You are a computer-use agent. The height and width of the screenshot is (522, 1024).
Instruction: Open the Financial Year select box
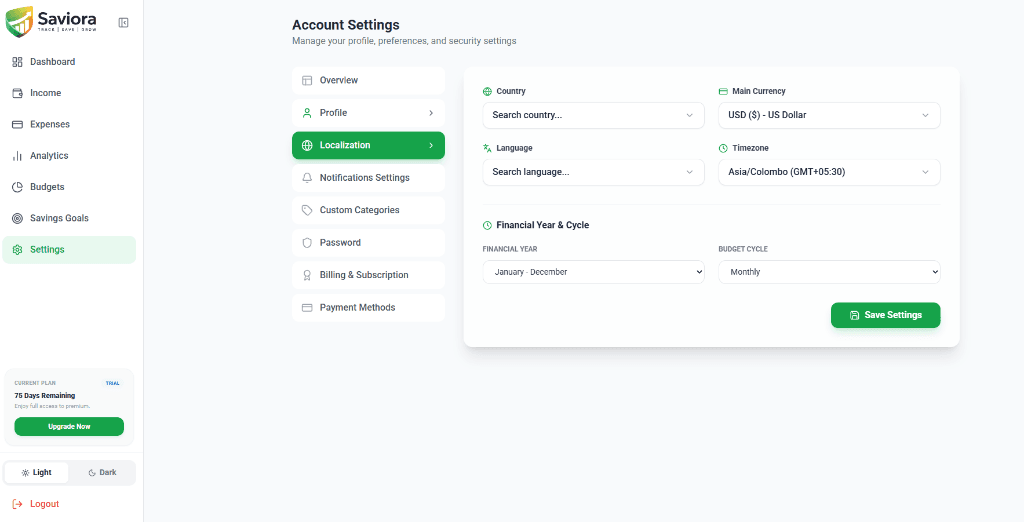click(x=594, y=272)
